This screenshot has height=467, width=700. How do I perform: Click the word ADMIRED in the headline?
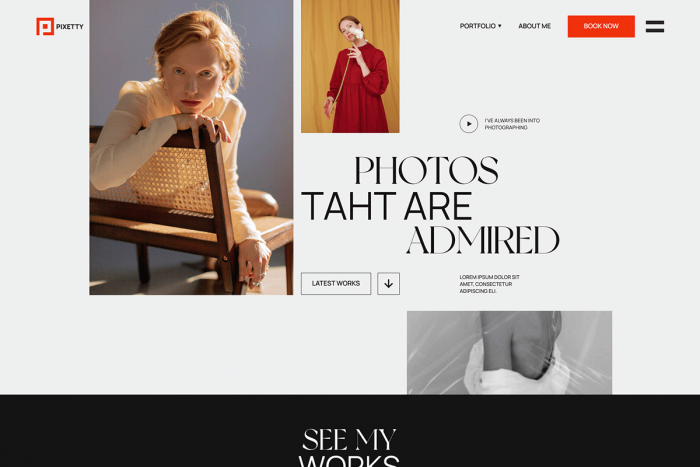[x=483, y=240]
